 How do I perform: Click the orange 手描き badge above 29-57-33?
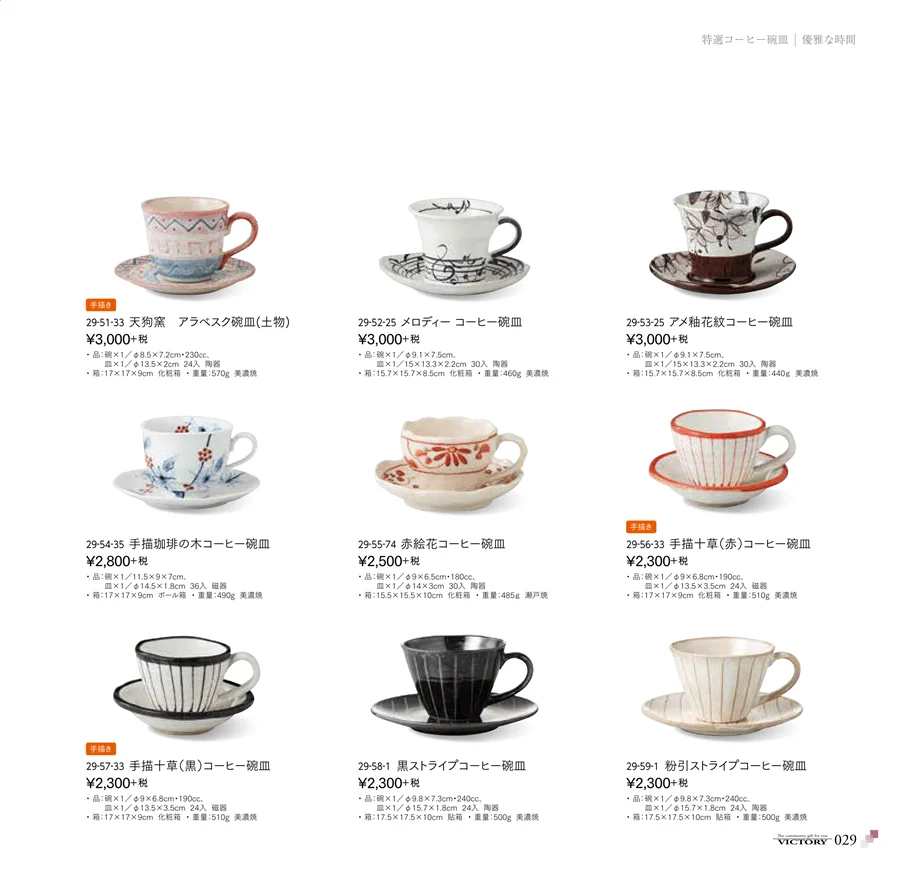101,748
